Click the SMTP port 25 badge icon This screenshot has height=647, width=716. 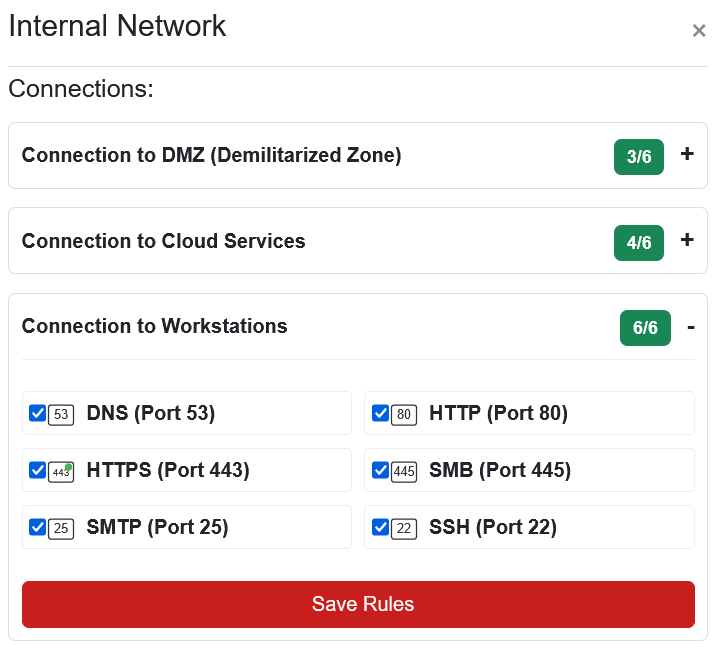click(x=61, y=528)
